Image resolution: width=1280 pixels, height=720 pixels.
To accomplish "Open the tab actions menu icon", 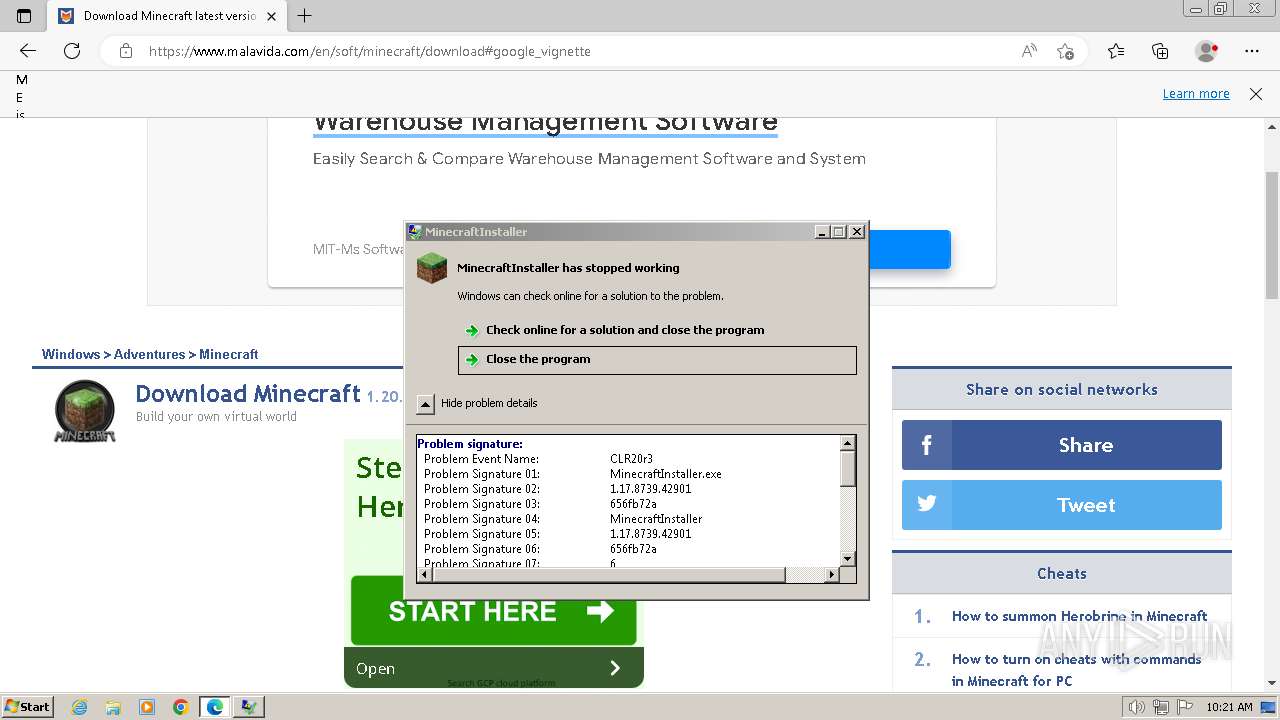I will 24,16.
